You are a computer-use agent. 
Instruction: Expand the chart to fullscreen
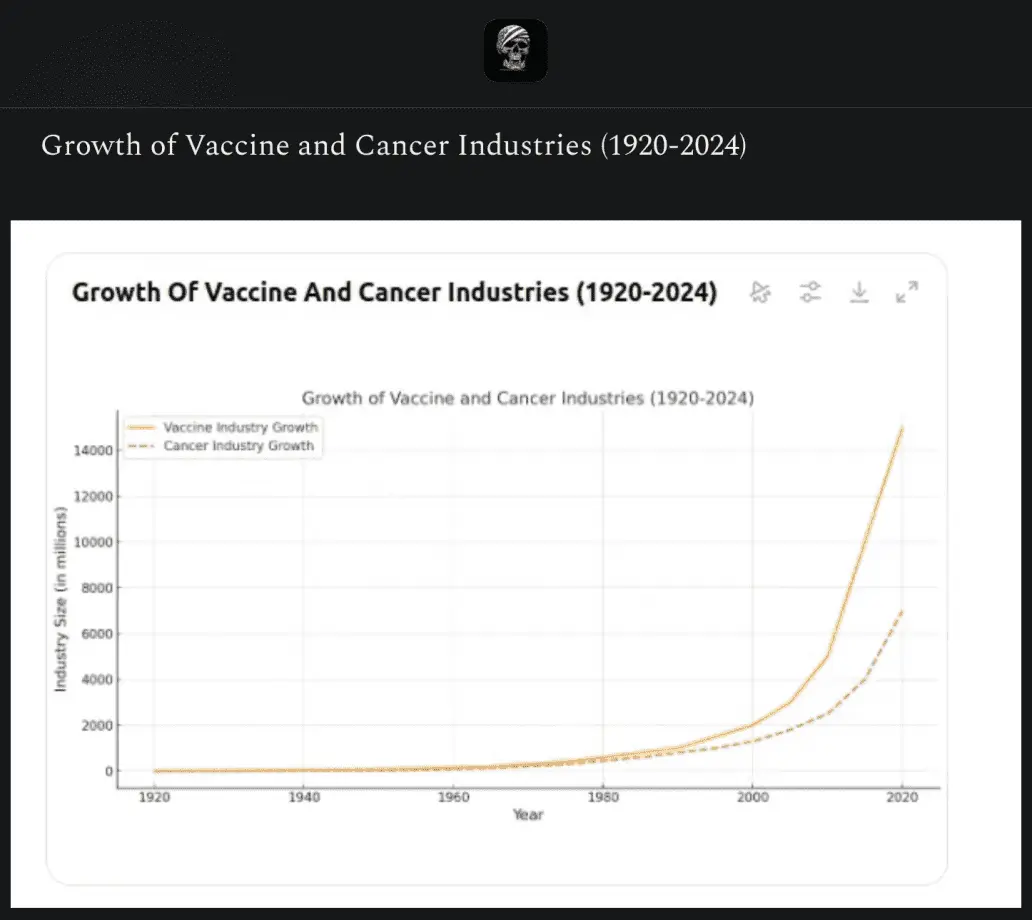[x=906, y=292]
